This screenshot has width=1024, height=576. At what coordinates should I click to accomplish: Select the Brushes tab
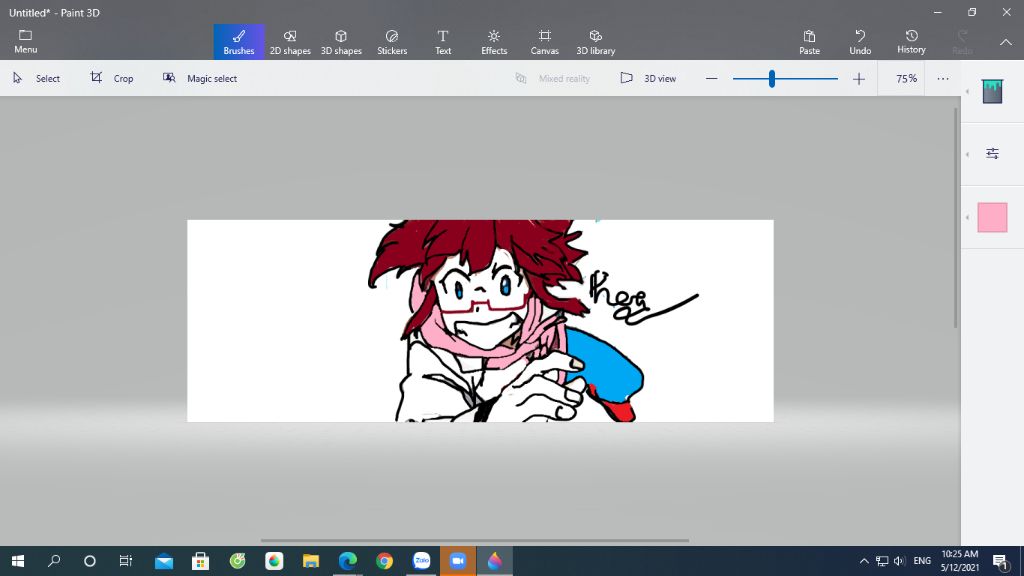click(239, 42)
